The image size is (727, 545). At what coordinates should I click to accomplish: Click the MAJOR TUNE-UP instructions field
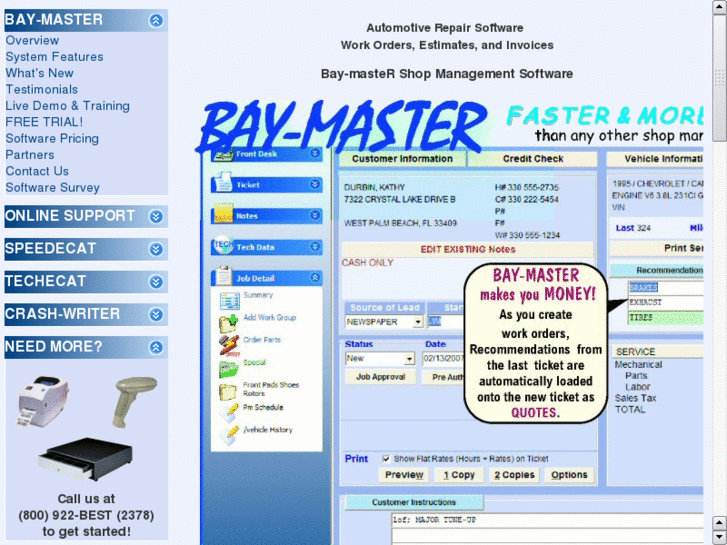tap(547, 520)
